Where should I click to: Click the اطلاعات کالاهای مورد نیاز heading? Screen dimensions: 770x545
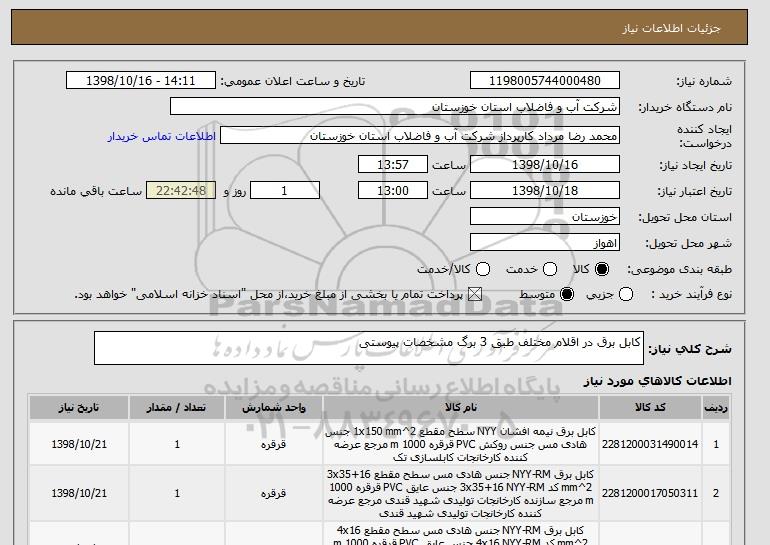[x=658, y=381]
